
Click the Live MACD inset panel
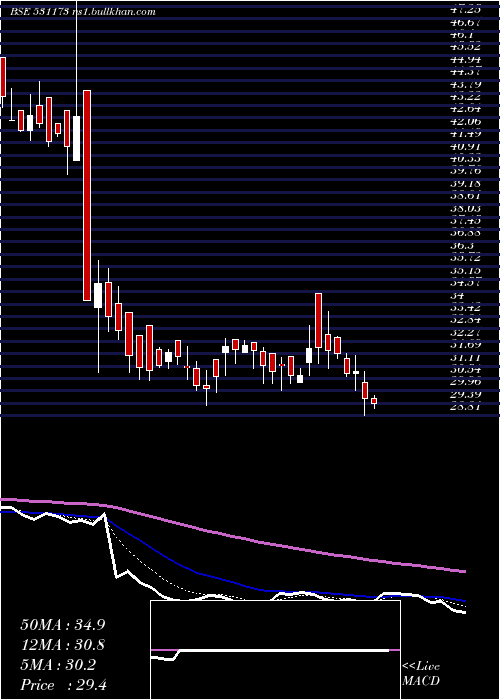275,650
